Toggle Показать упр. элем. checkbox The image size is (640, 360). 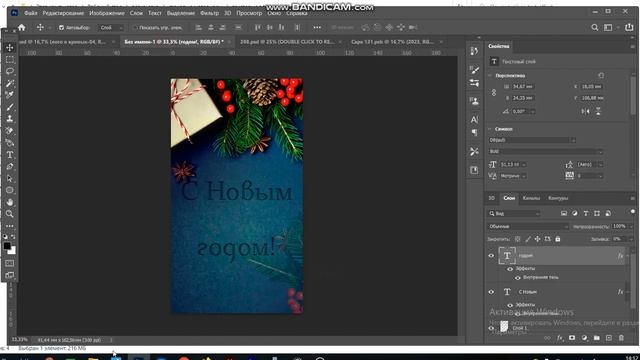(x=135, y=28)
